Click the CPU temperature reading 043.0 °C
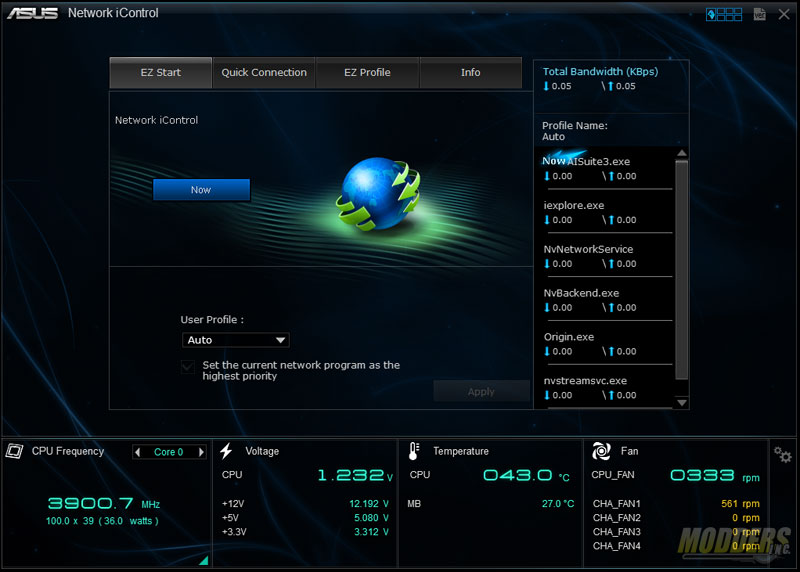Screen dimensions: 800x572 pos(526,476)
